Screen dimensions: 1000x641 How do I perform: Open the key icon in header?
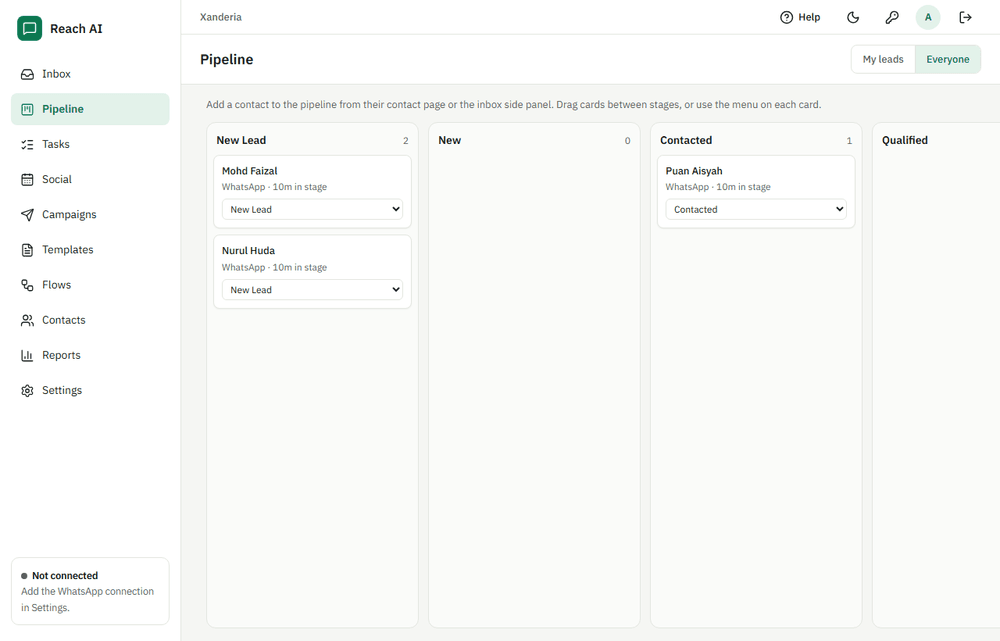pos(892,17)
